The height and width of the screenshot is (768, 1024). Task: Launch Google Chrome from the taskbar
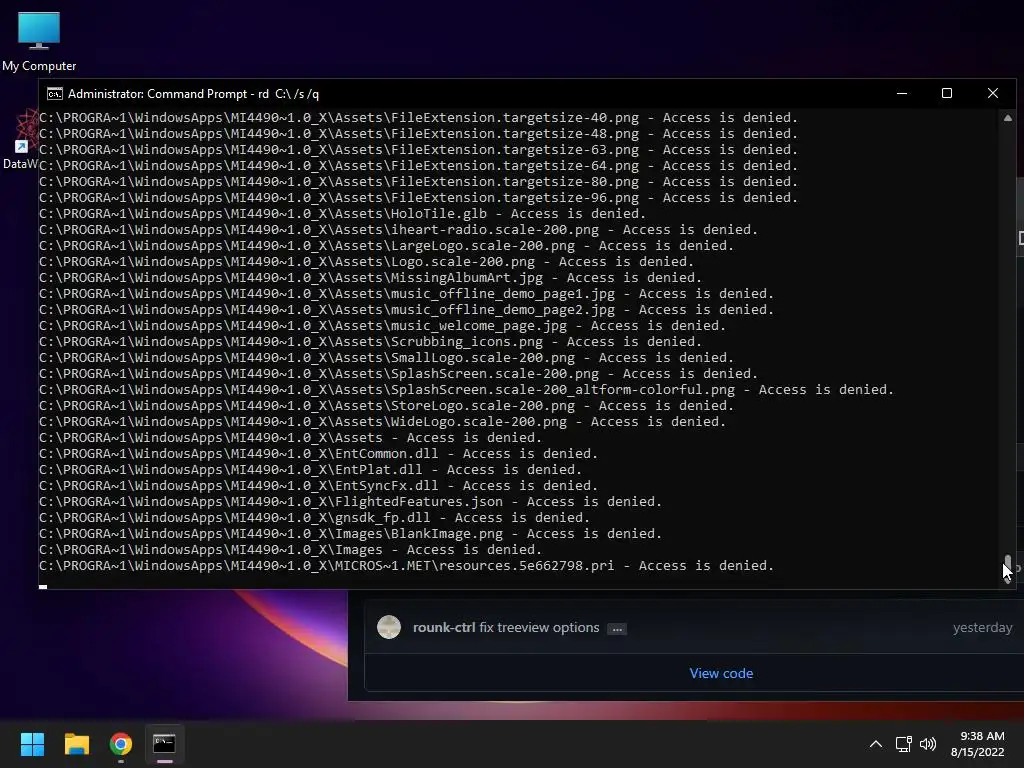121,744
